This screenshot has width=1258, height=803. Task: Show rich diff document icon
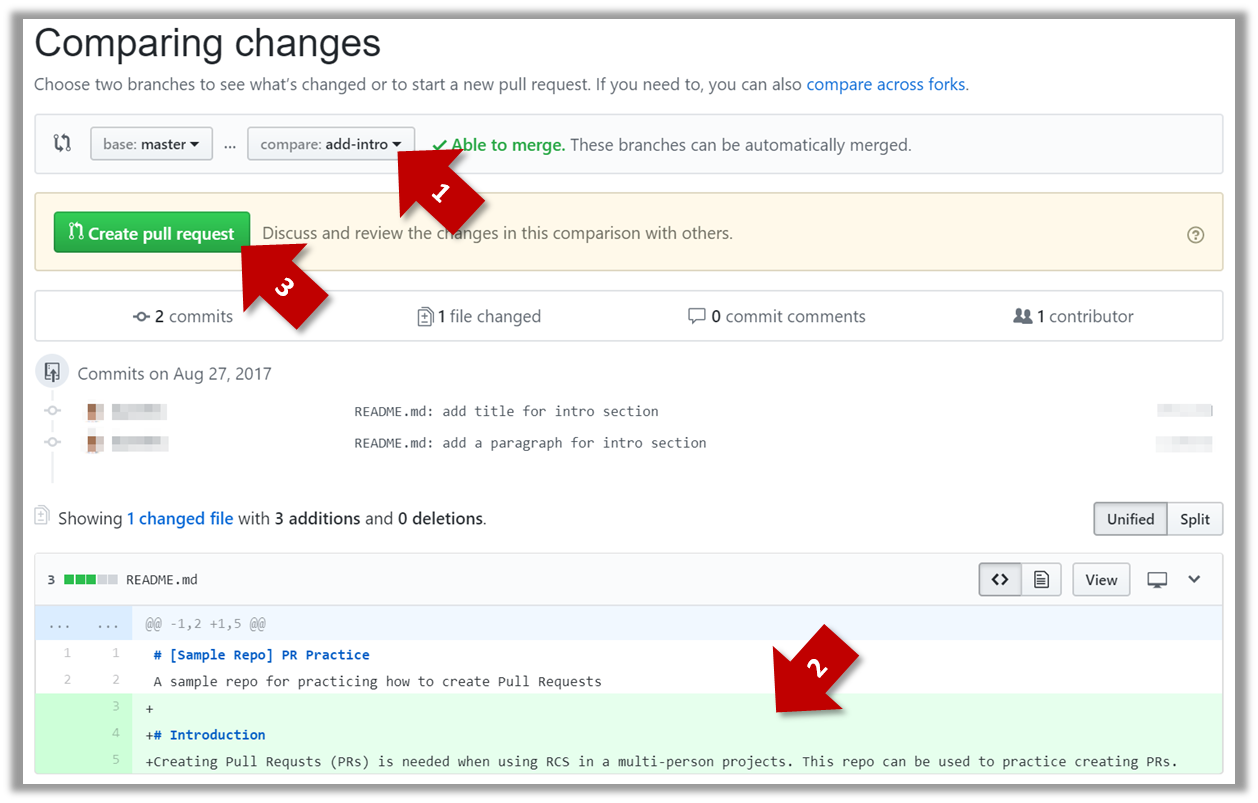pyautogui.click(x=1041, y=579)
